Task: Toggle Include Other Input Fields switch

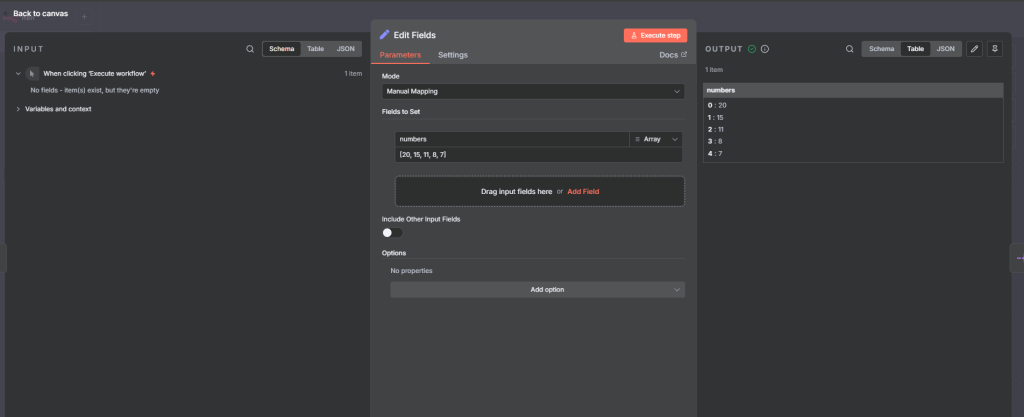Action: pos(392,232)
